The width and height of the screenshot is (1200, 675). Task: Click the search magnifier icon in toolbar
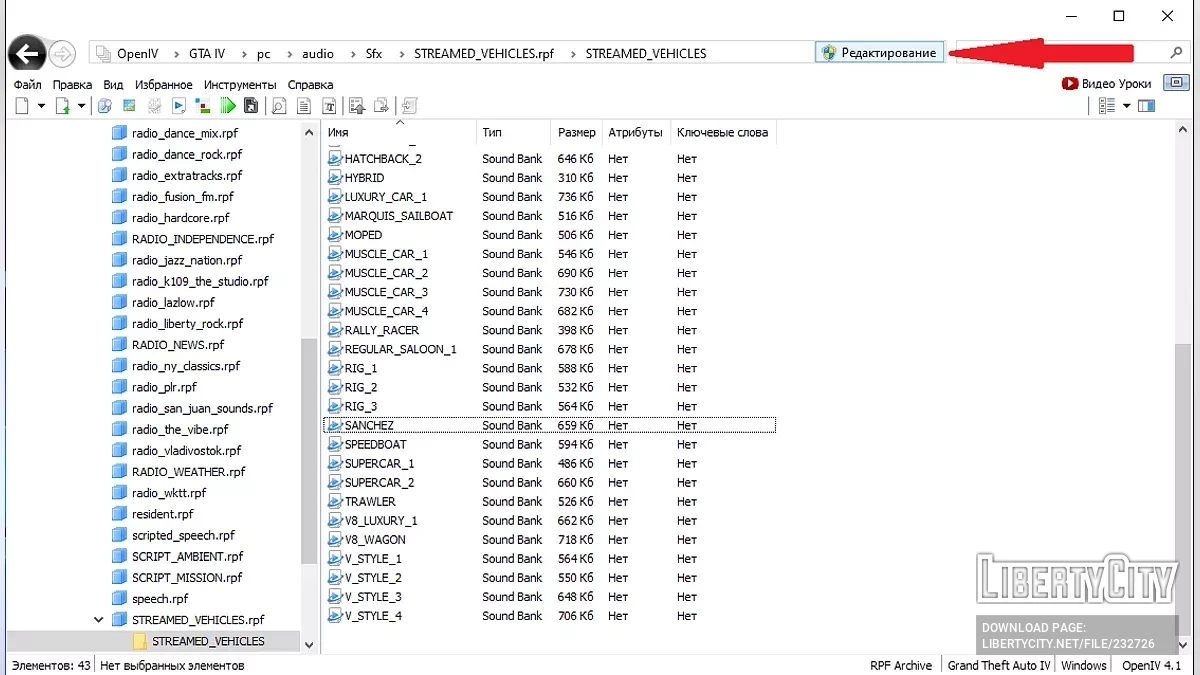279,106
